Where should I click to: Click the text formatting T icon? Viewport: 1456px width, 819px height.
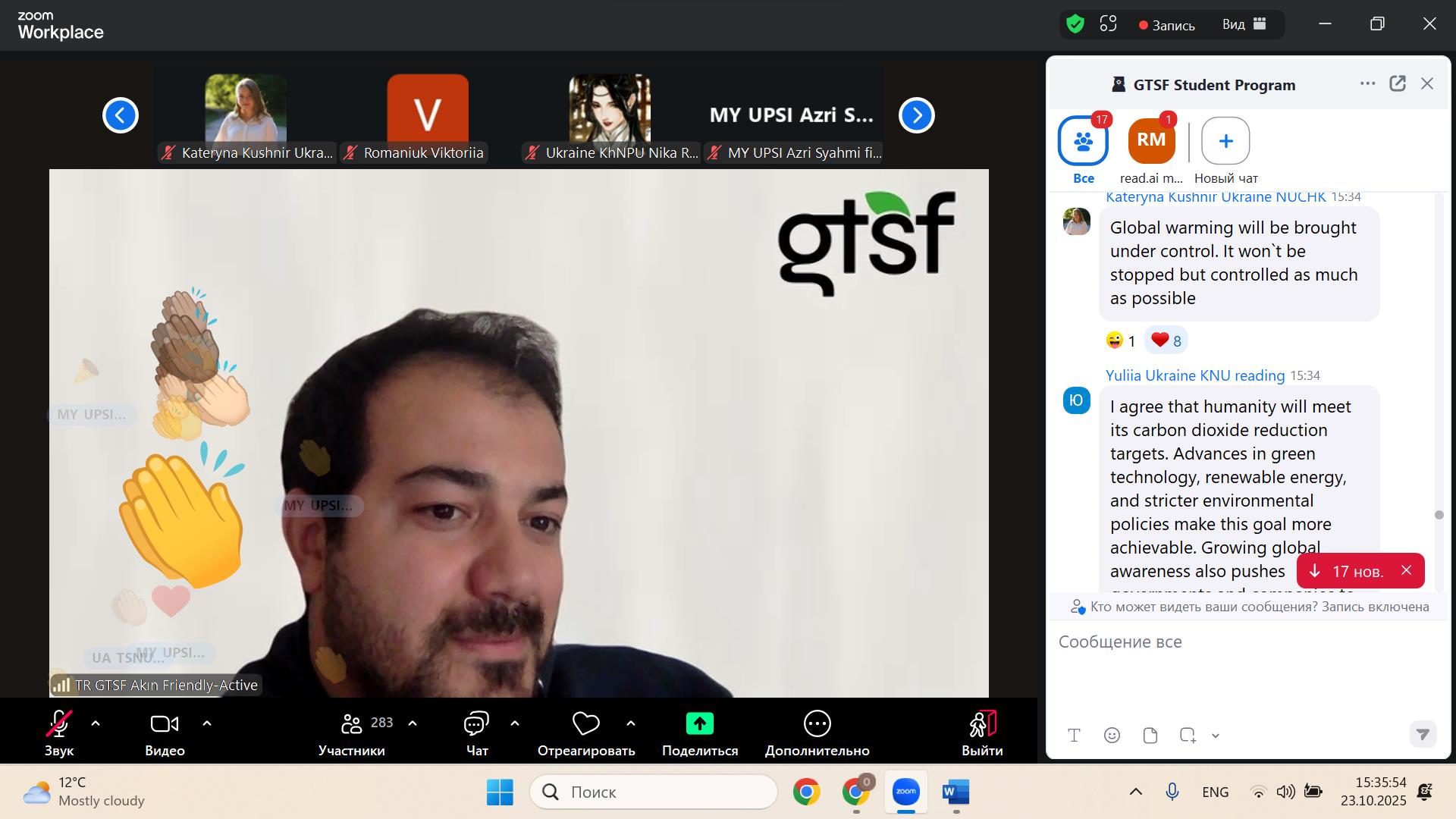[x=1074, y=735]
